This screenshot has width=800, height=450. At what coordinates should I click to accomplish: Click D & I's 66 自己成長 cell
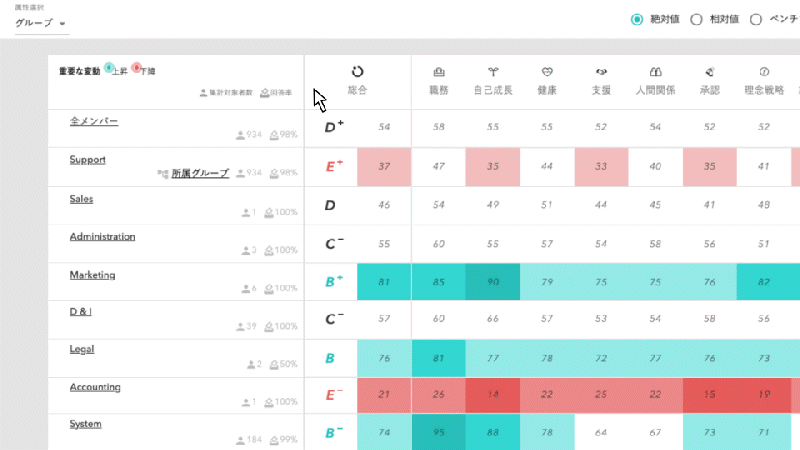click(493, 319)
